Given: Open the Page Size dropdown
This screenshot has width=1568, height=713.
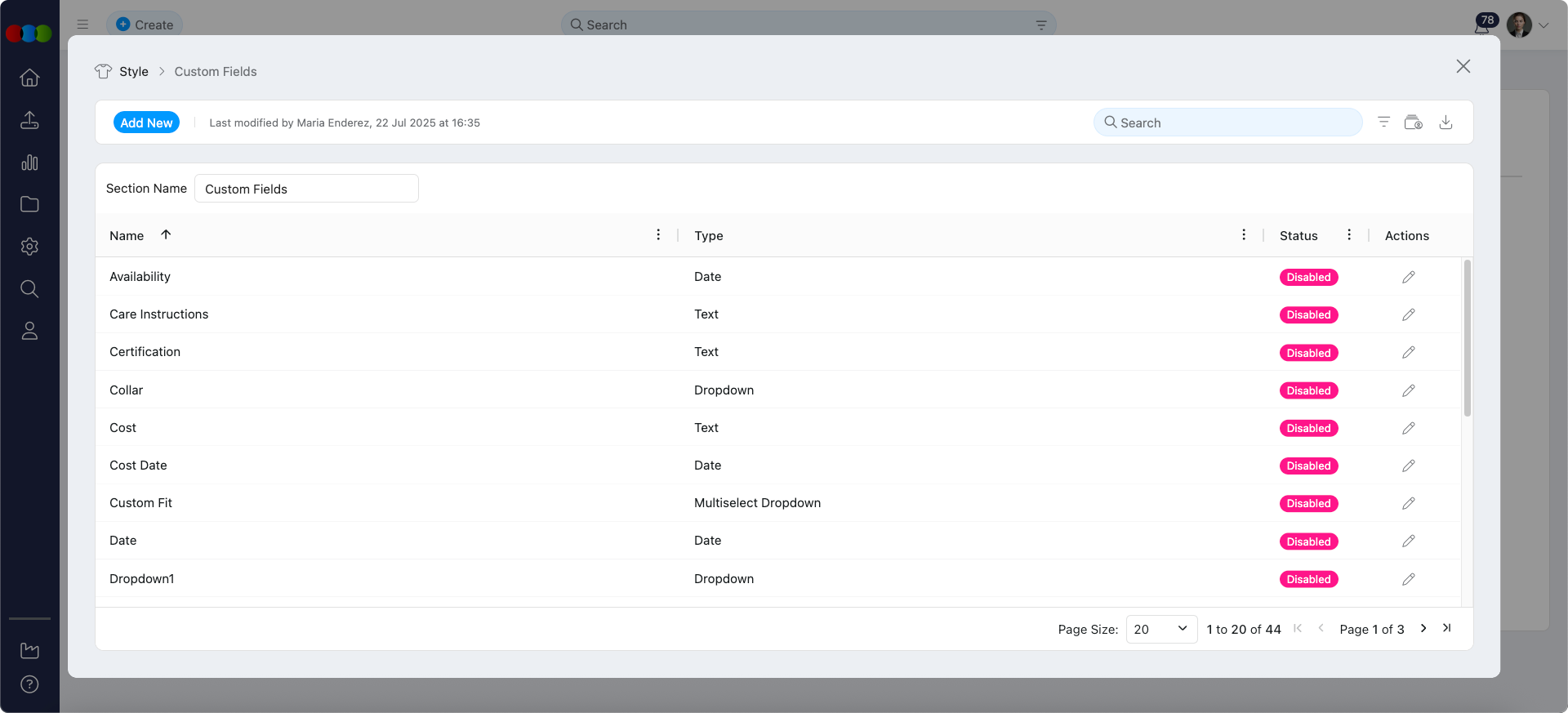Looking at the screenshot, I should tap(1160, 629).
